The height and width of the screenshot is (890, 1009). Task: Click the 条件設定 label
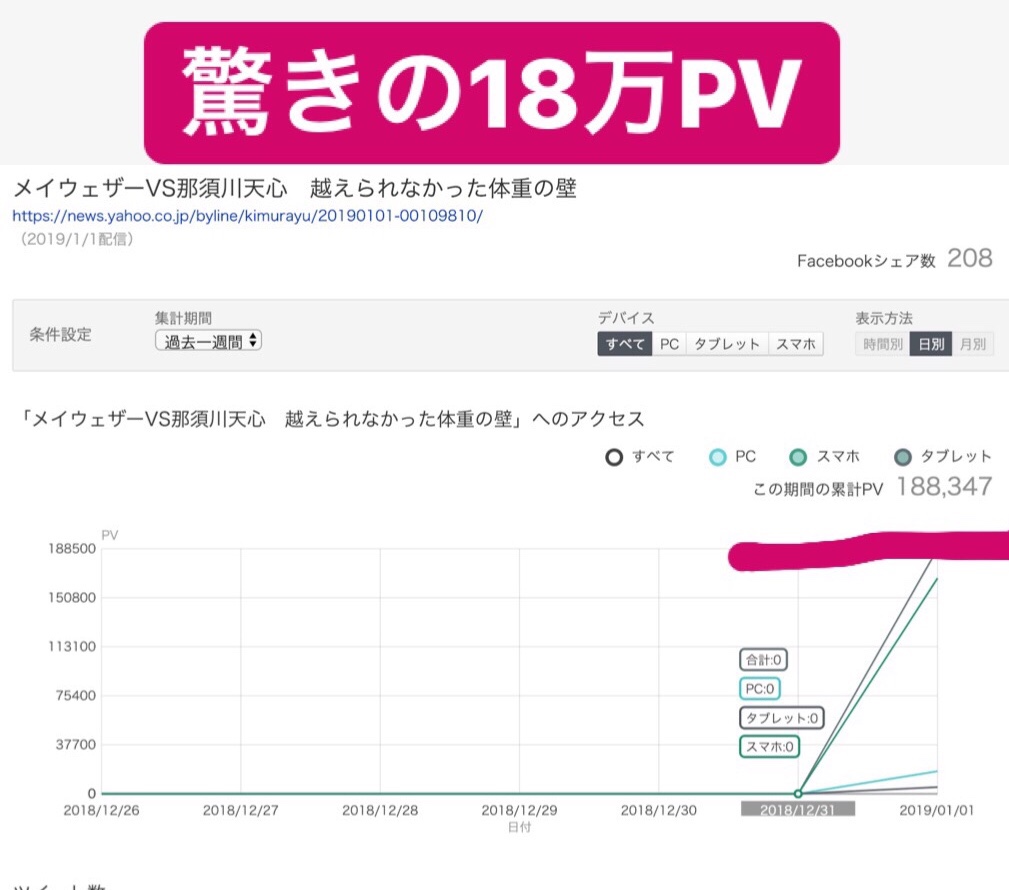coord(60,335)
